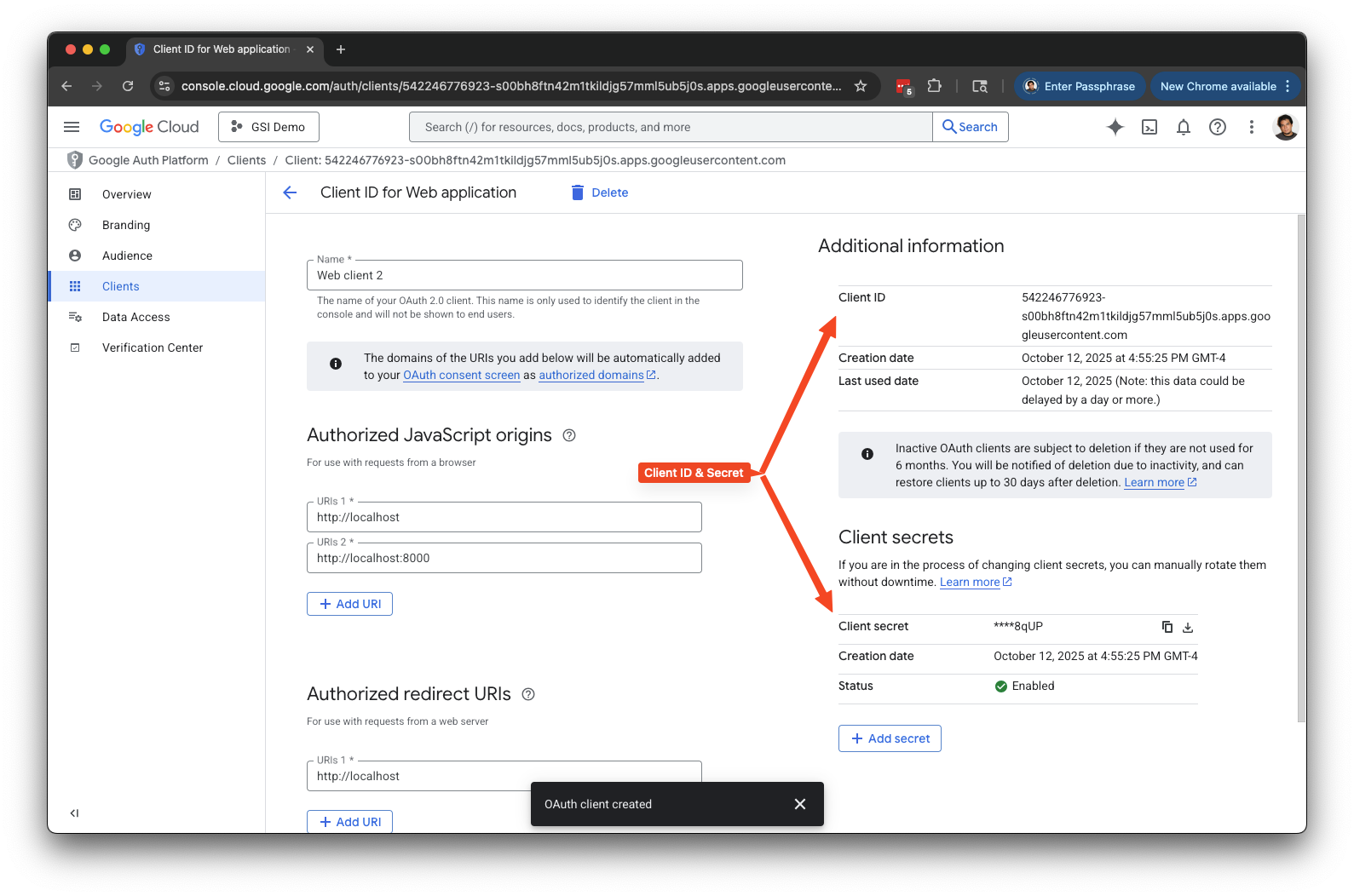Expand the three-dot settings menu
The width and height of the screenshot is (1354, 896).
1251,127
